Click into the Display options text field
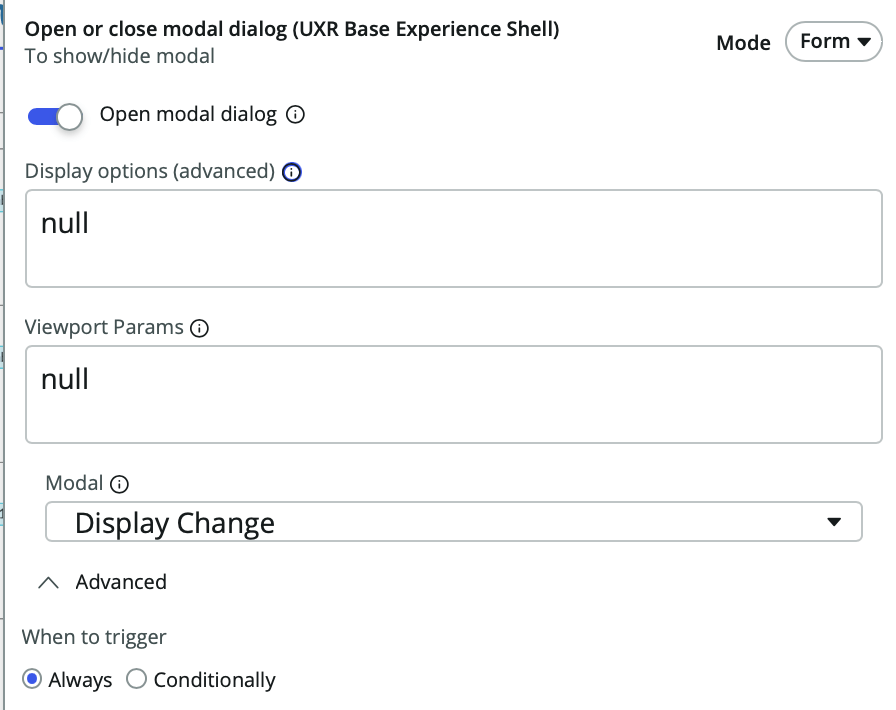The height and width of the screenshot is (710, 896). tap(453, 238)
